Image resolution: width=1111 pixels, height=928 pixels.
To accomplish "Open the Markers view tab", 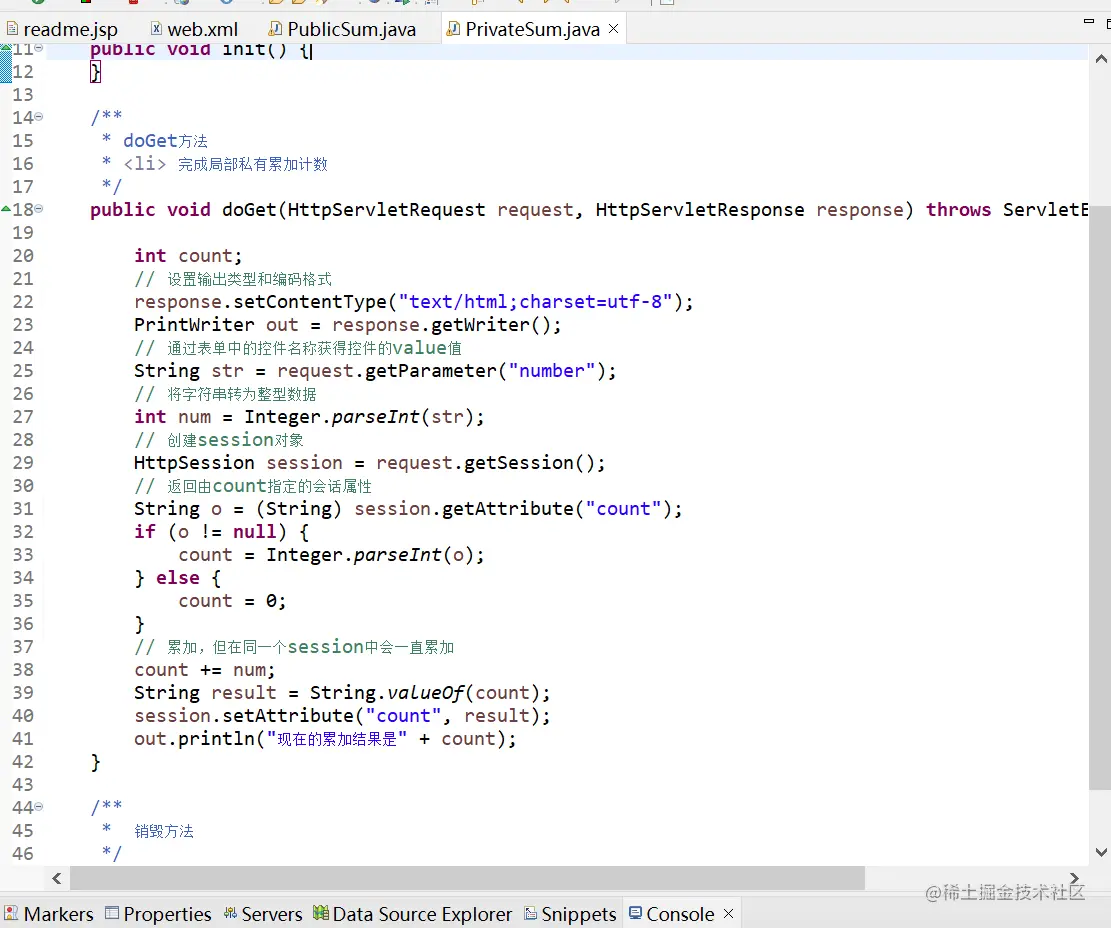I will (49, 915).
